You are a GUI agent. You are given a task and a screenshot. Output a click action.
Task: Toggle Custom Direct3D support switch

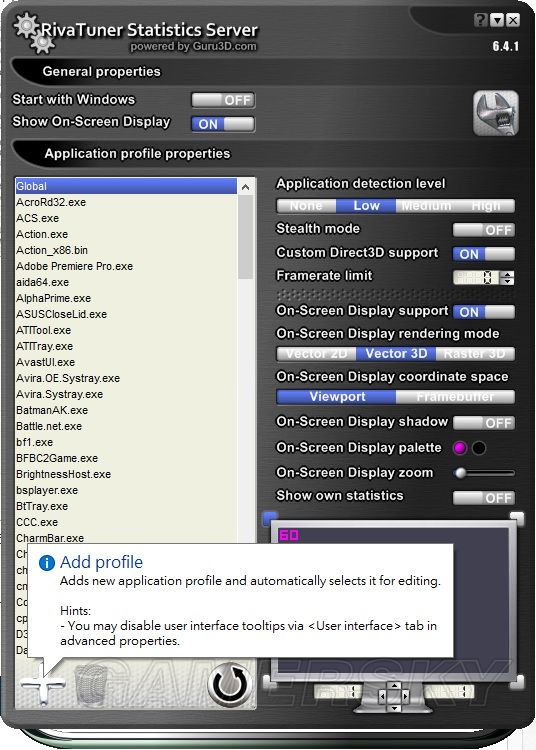point(484,254)
